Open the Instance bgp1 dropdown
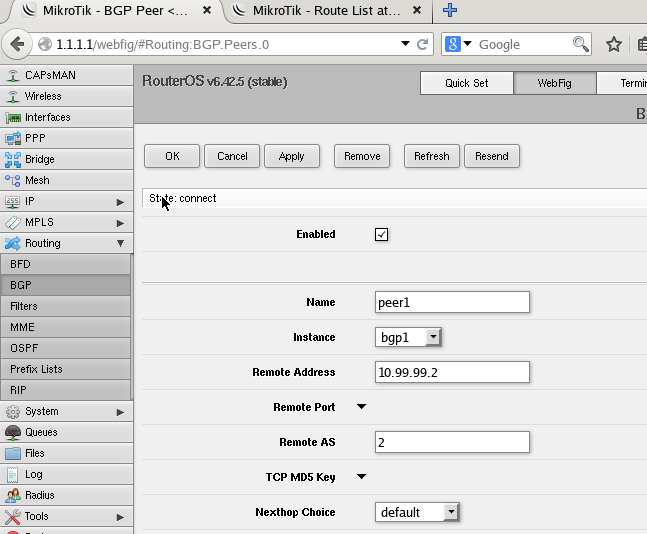 tap(408, 337)
